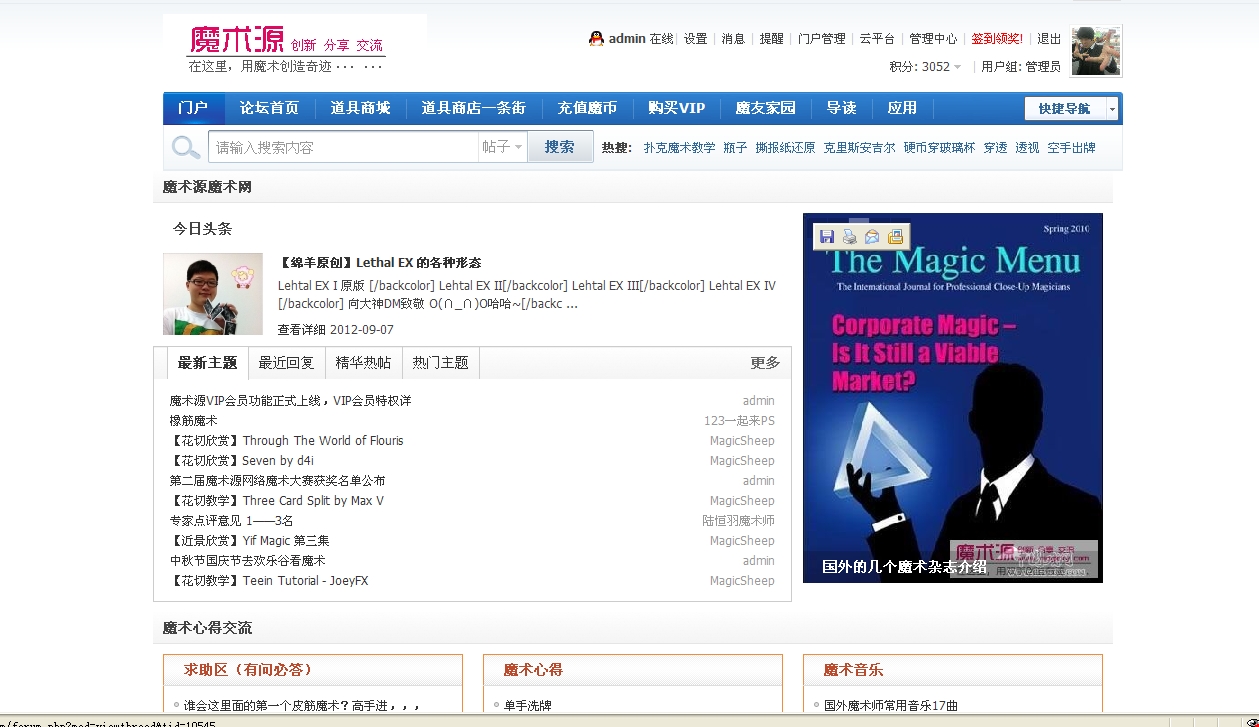Open the 消息 messages link
The width and height of the screenshot is (1259, 727).
coord(733,39)
